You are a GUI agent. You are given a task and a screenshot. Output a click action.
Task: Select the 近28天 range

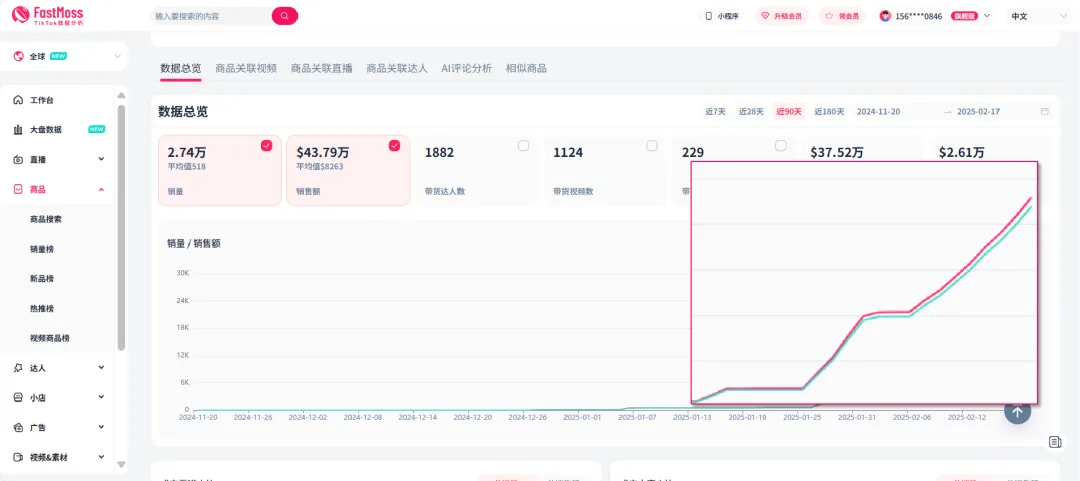(x=751, y=112)
